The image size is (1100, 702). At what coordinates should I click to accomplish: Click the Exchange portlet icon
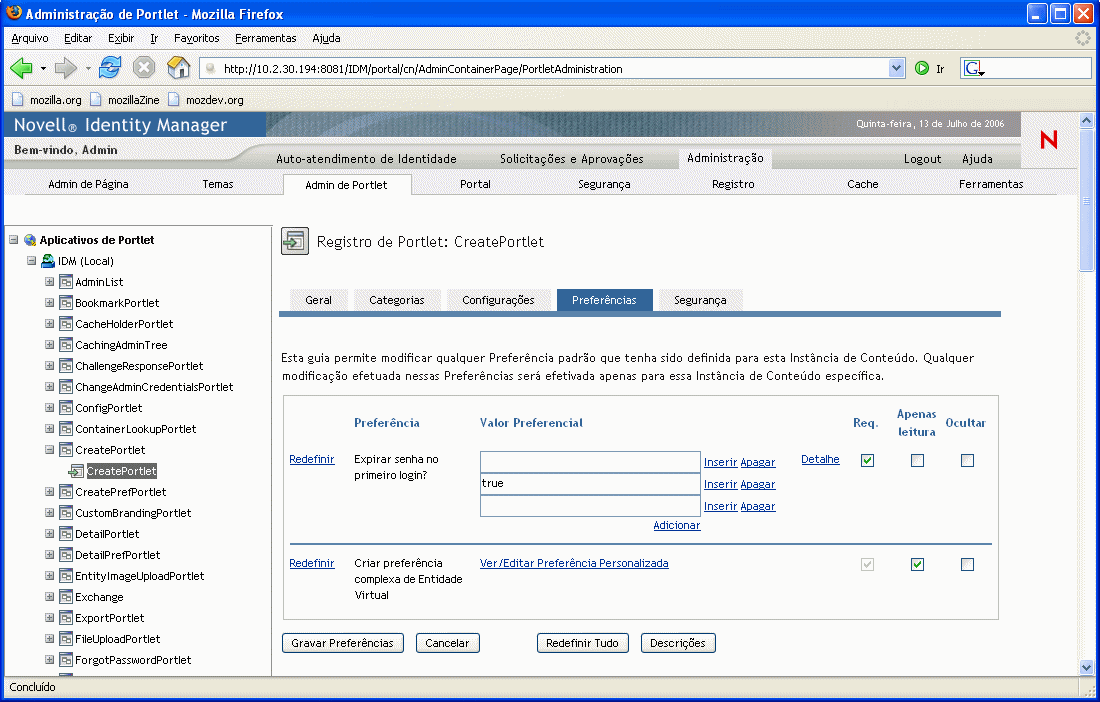tap(66, 598)
